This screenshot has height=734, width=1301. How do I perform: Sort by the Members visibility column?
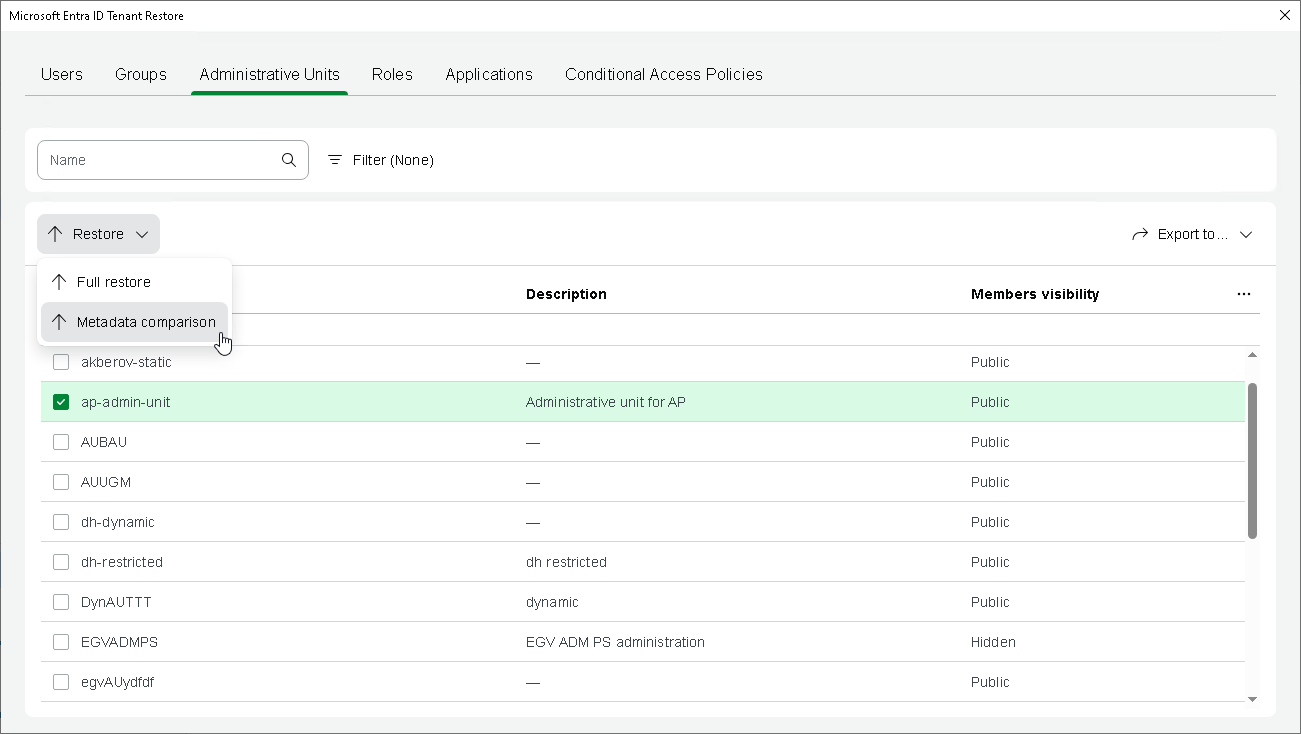1034,294
